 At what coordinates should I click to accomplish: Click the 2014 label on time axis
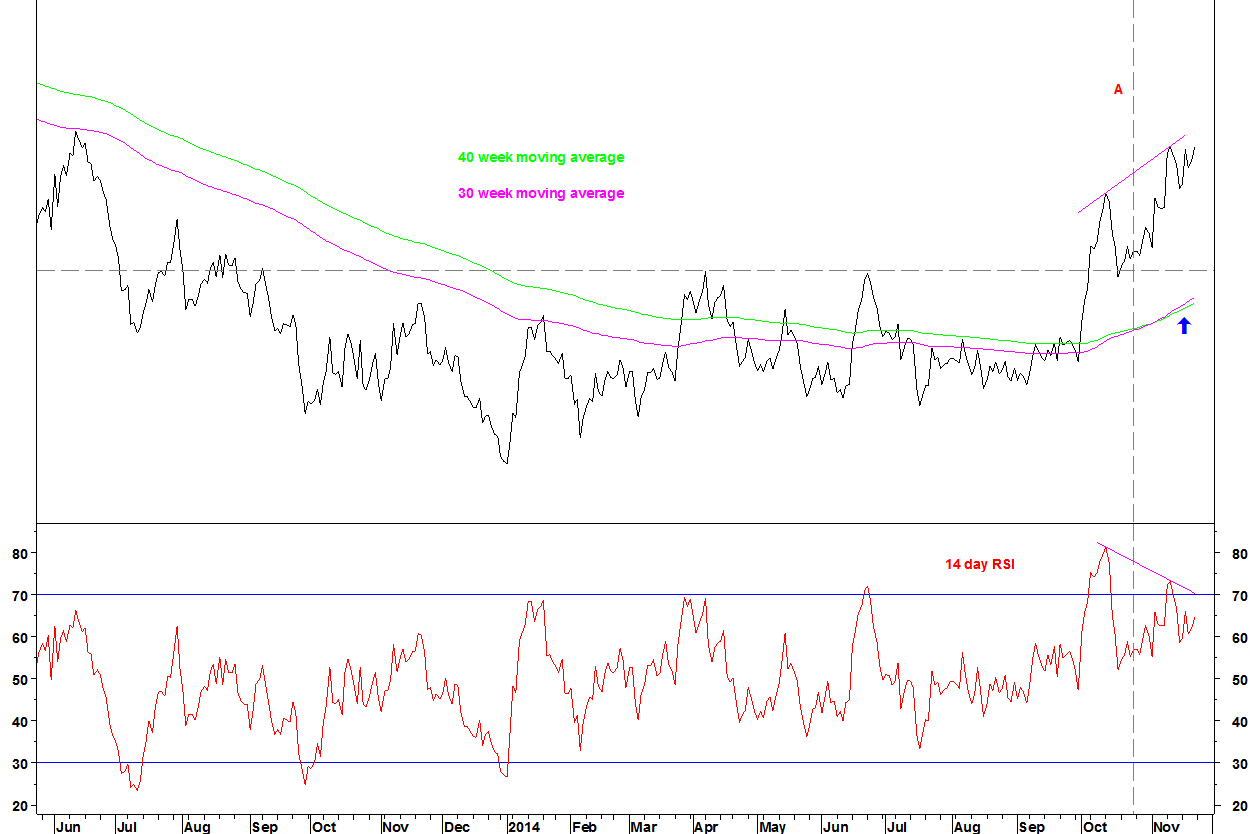tap(523, 827)
